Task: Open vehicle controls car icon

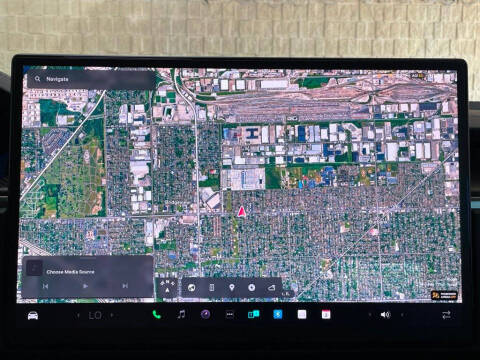Action: 33,315
